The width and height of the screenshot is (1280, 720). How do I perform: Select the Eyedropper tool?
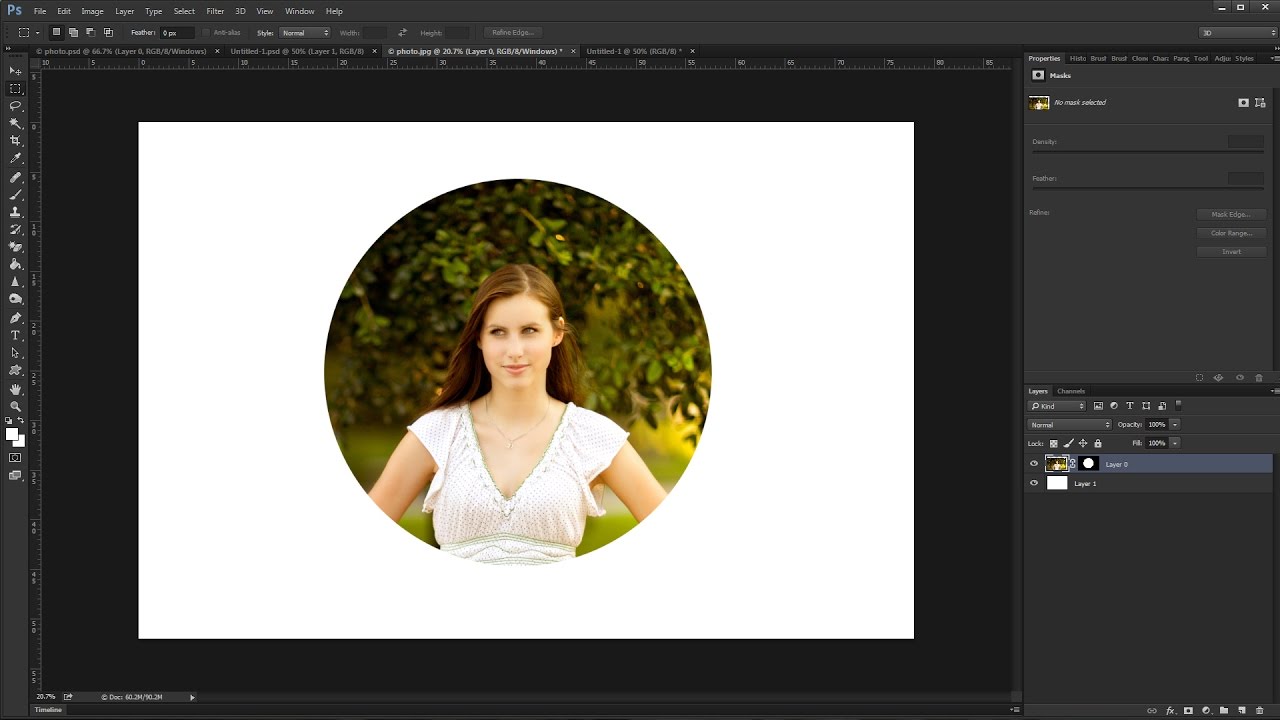point(15,158)
